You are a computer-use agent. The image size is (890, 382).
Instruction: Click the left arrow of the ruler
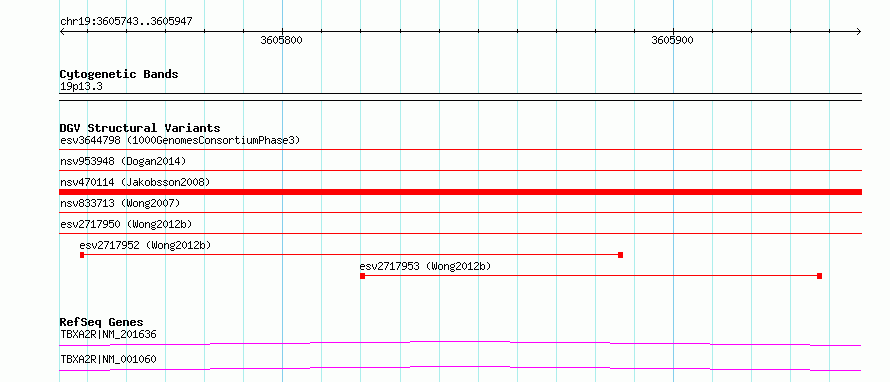62,31
